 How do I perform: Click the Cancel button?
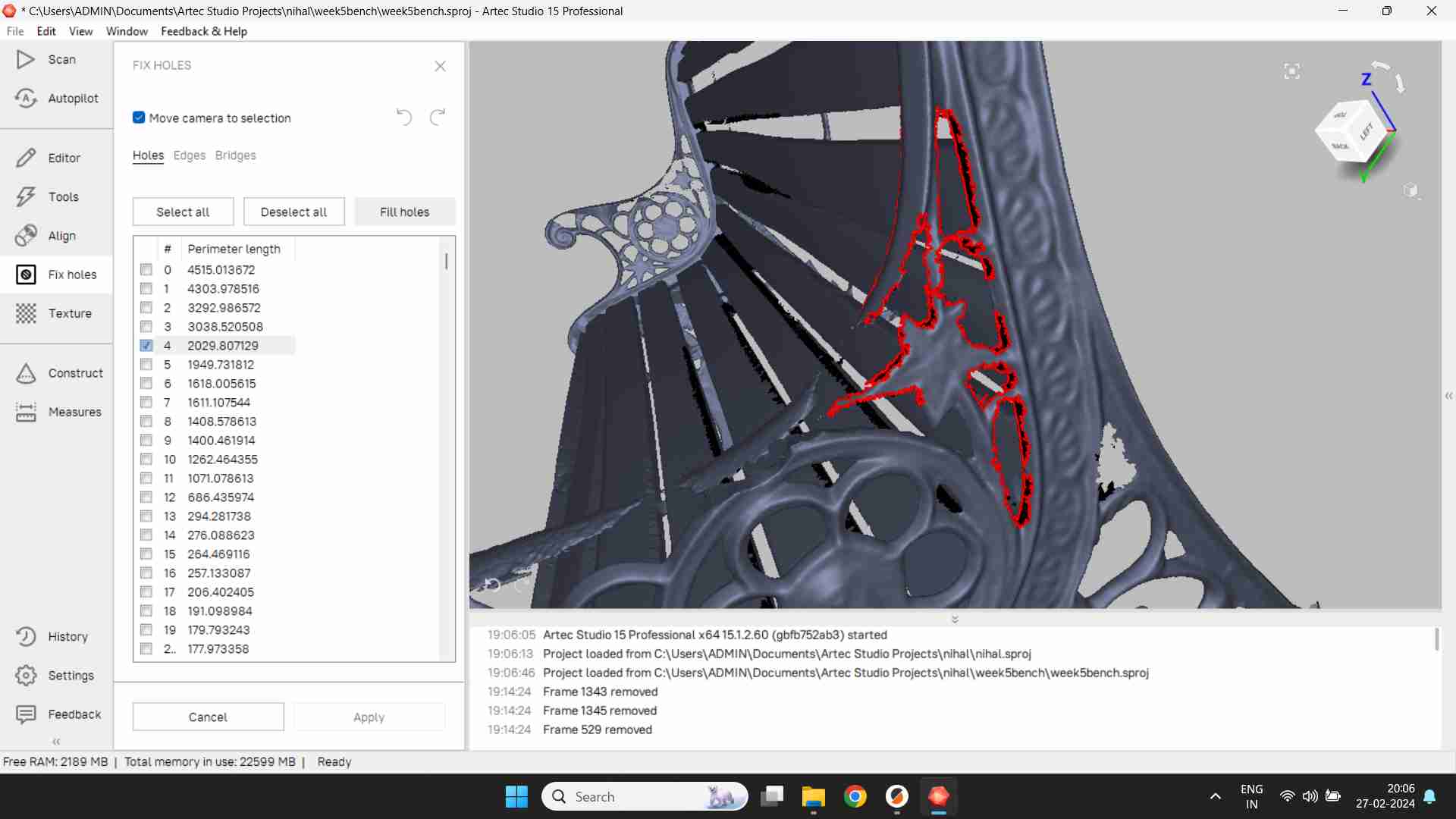tap(208, 717)
